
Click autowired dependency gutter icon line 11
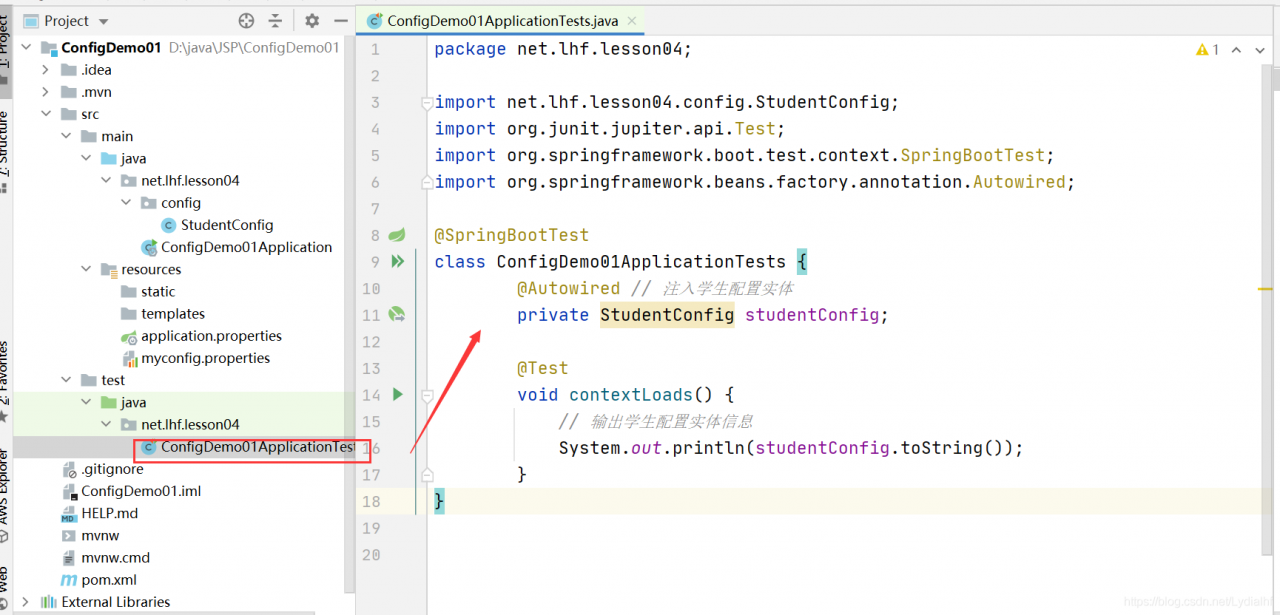(397, 315)
